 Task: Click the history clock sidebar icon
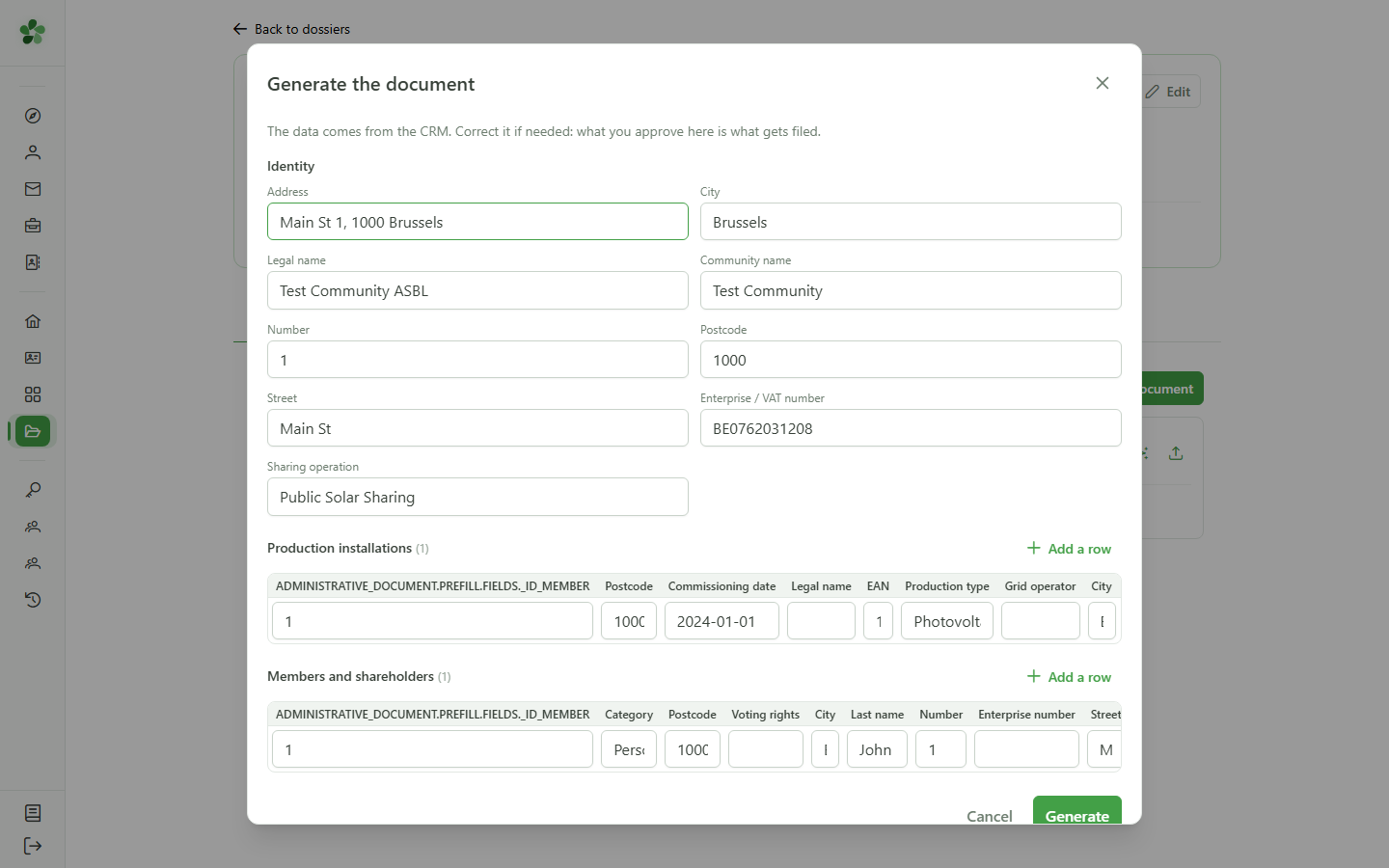tap(33, 600)
